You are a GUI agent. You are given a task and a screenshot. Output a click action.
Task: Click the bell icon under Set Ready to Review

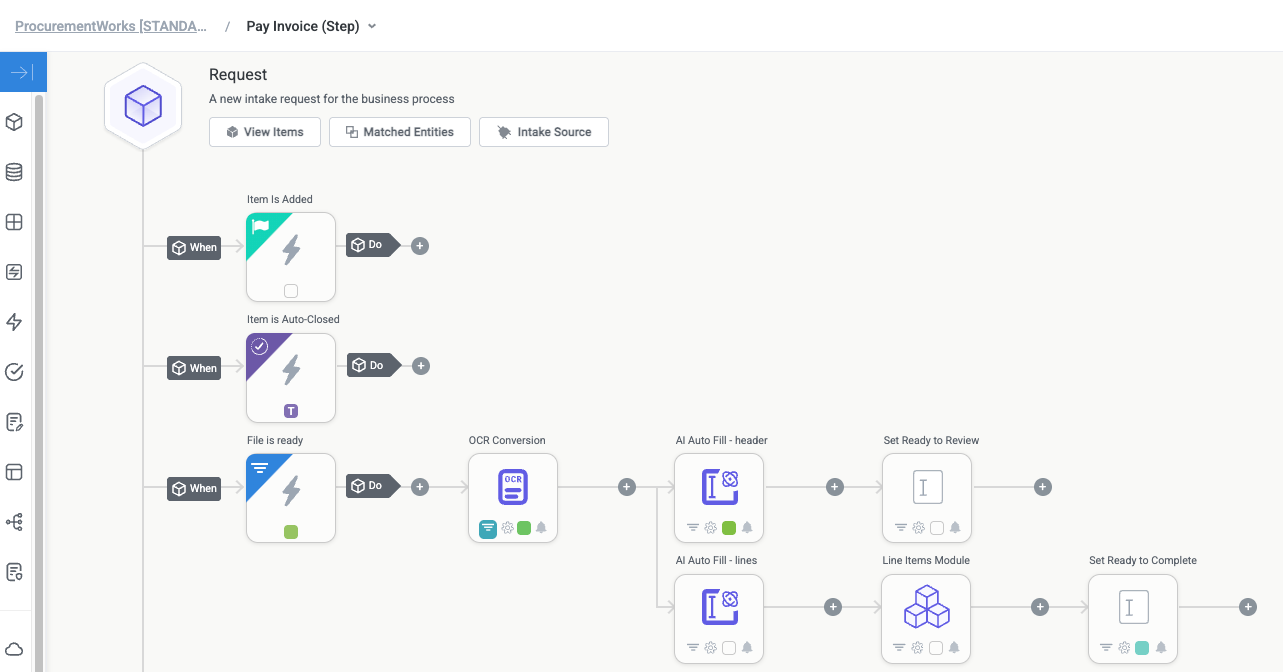tap(954, 527)
